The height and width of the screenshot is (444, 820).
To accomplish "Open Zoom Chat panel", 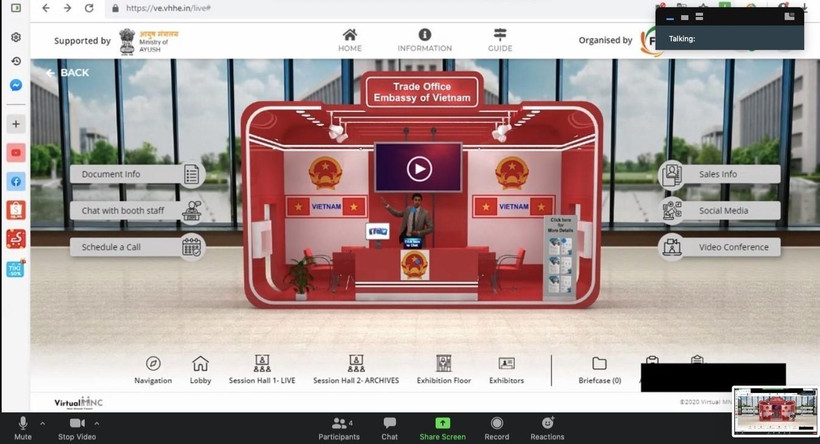I will (389, 424).
